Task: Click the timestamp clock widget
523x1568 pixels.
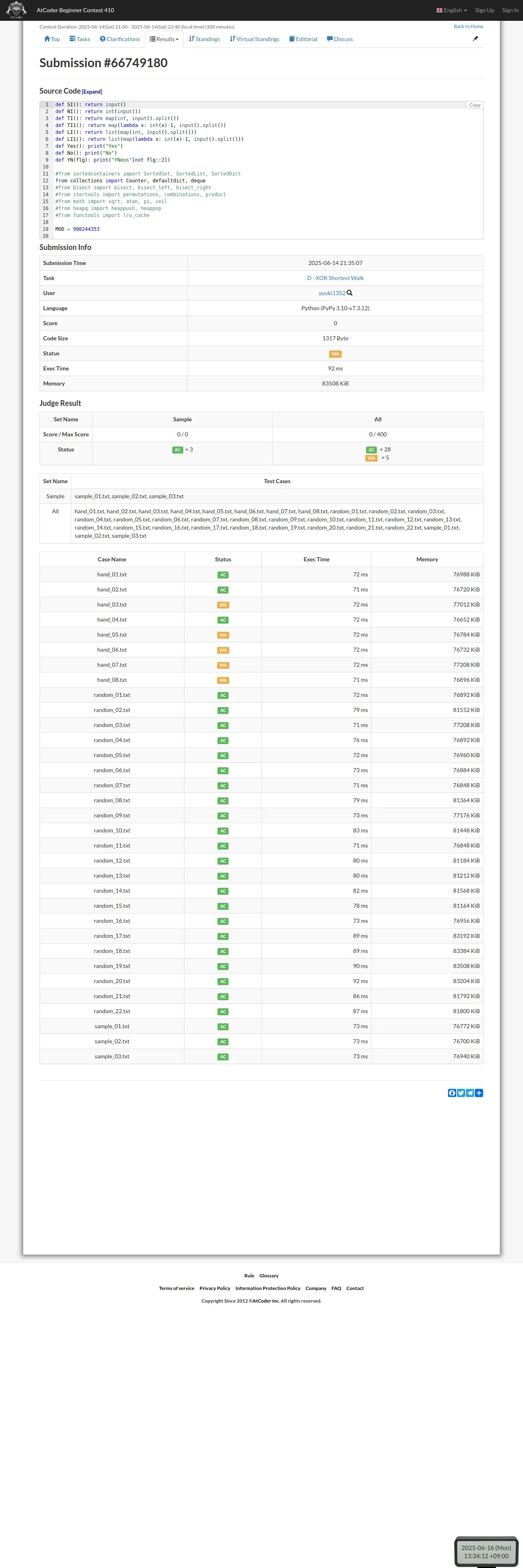Action: tap(486, 1552)
